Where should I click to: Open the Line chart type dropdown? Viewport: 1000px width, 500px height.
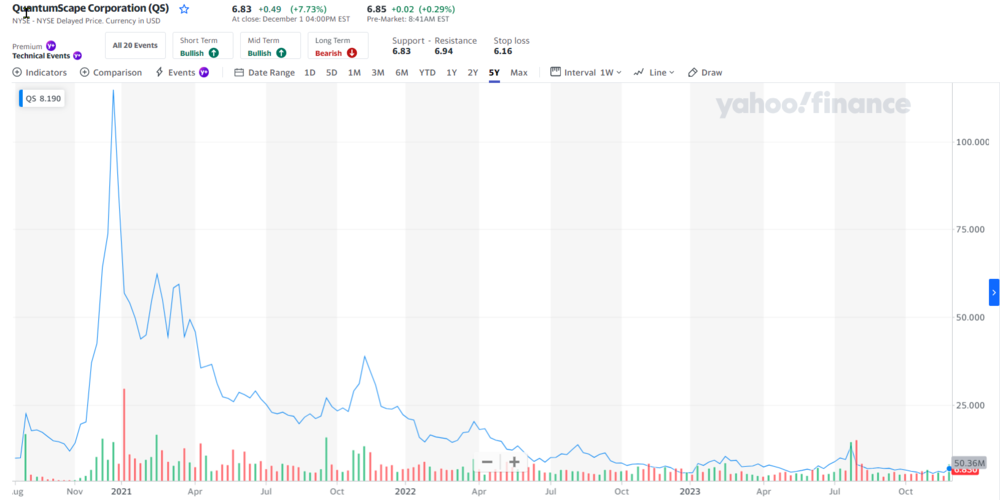point(654,73)
